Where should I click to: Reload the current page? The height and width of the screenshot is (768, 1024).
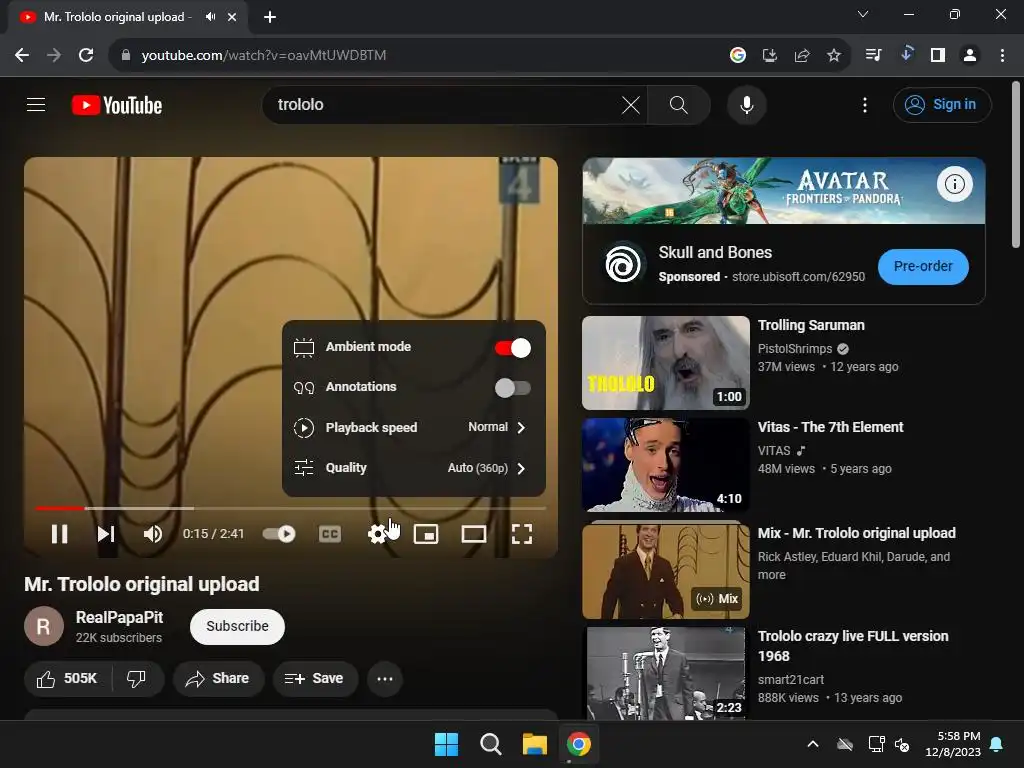86,55
